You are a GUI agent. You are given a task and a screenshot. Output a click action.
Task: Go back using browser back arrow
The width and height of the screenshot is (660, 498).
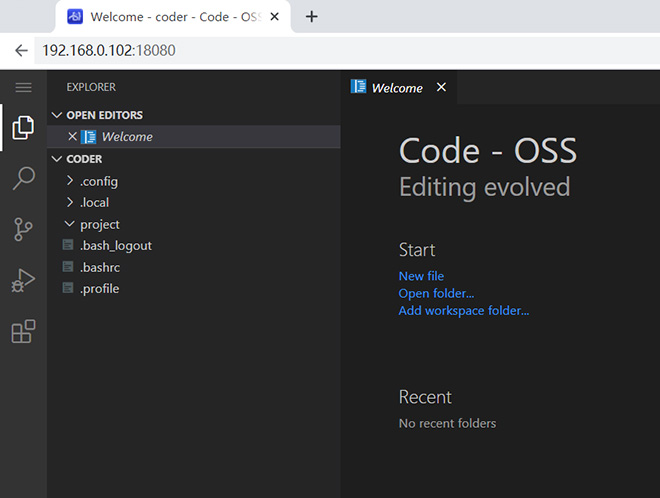pyautogui.click(x=21, y=51)
